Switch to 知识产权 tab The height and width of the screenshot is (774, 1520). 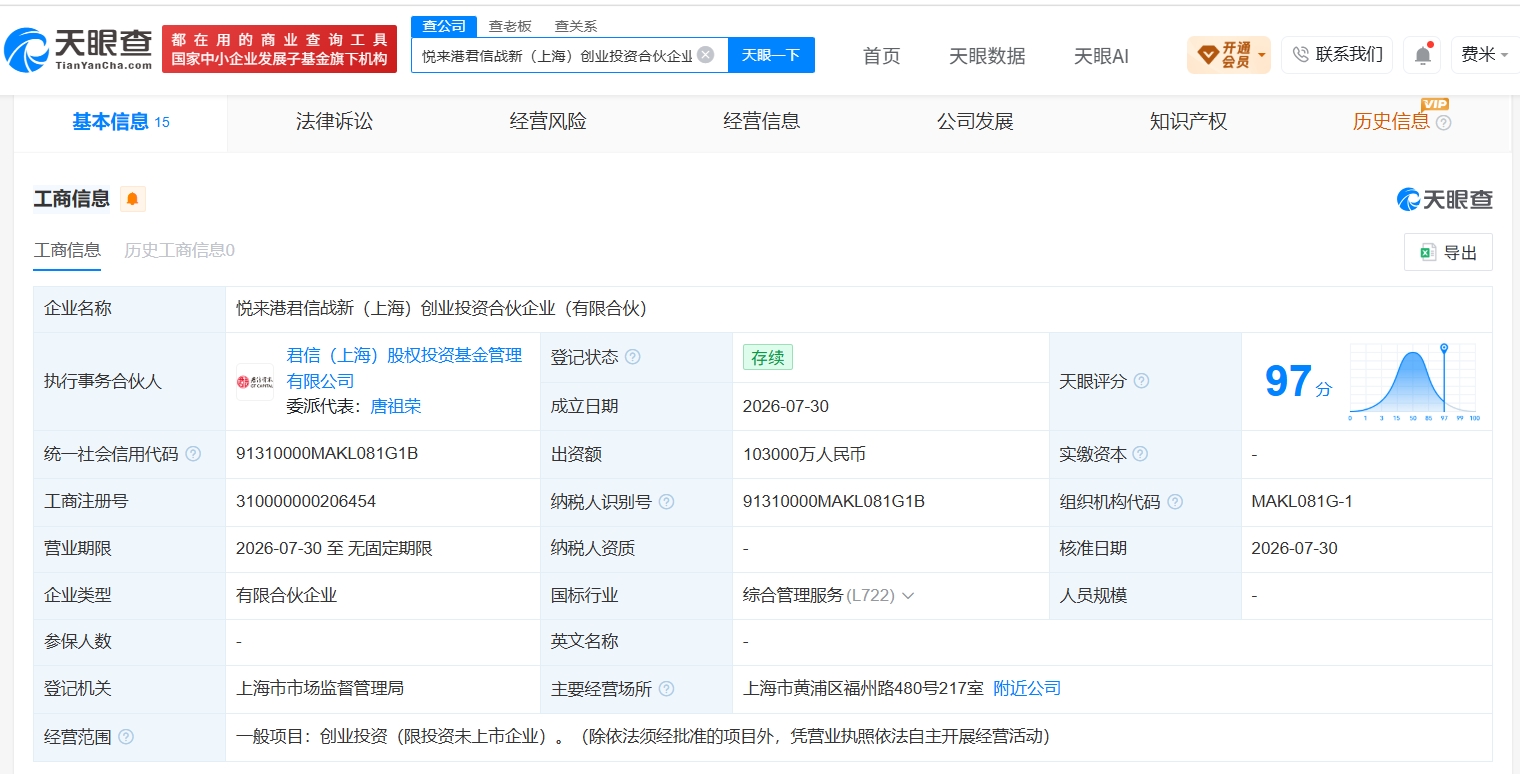tap(1188, 122)
